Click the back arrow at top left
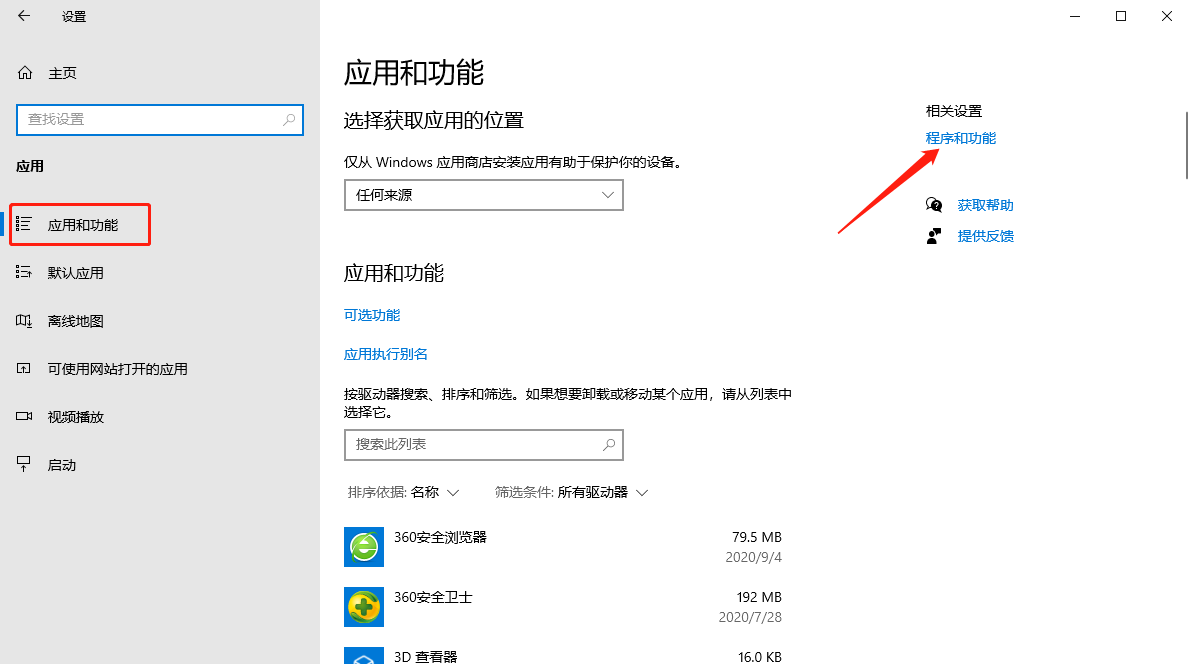1190x664 pixels. 23,16
